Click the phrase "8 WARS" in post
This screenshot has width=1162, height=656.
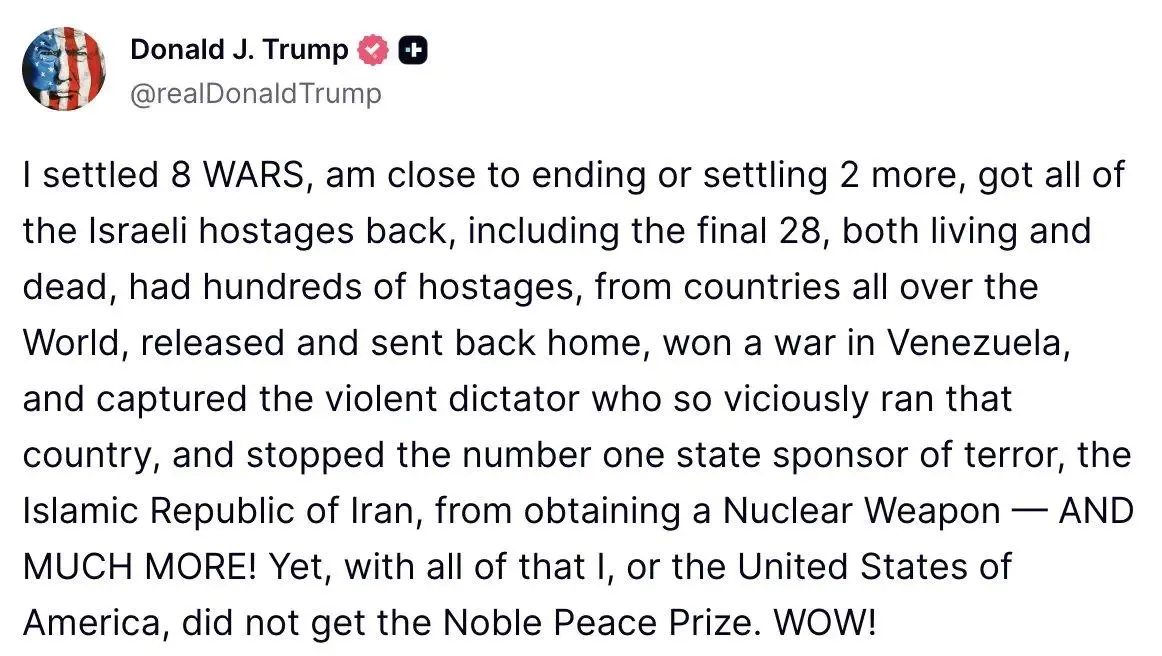point(238,175)
